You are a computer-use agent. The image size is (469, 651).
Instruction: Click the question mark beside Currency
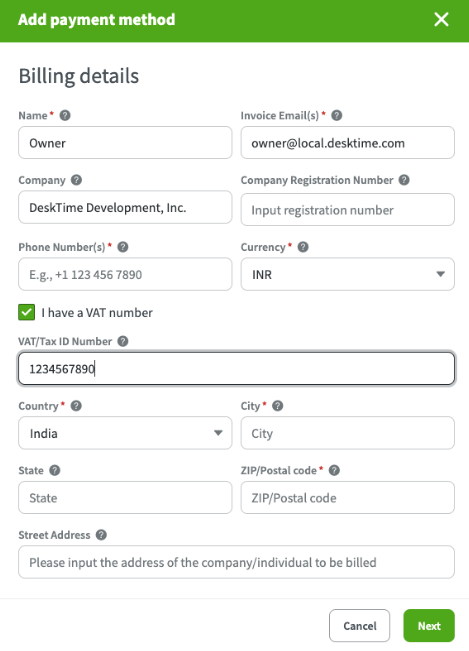coord(303,247)
